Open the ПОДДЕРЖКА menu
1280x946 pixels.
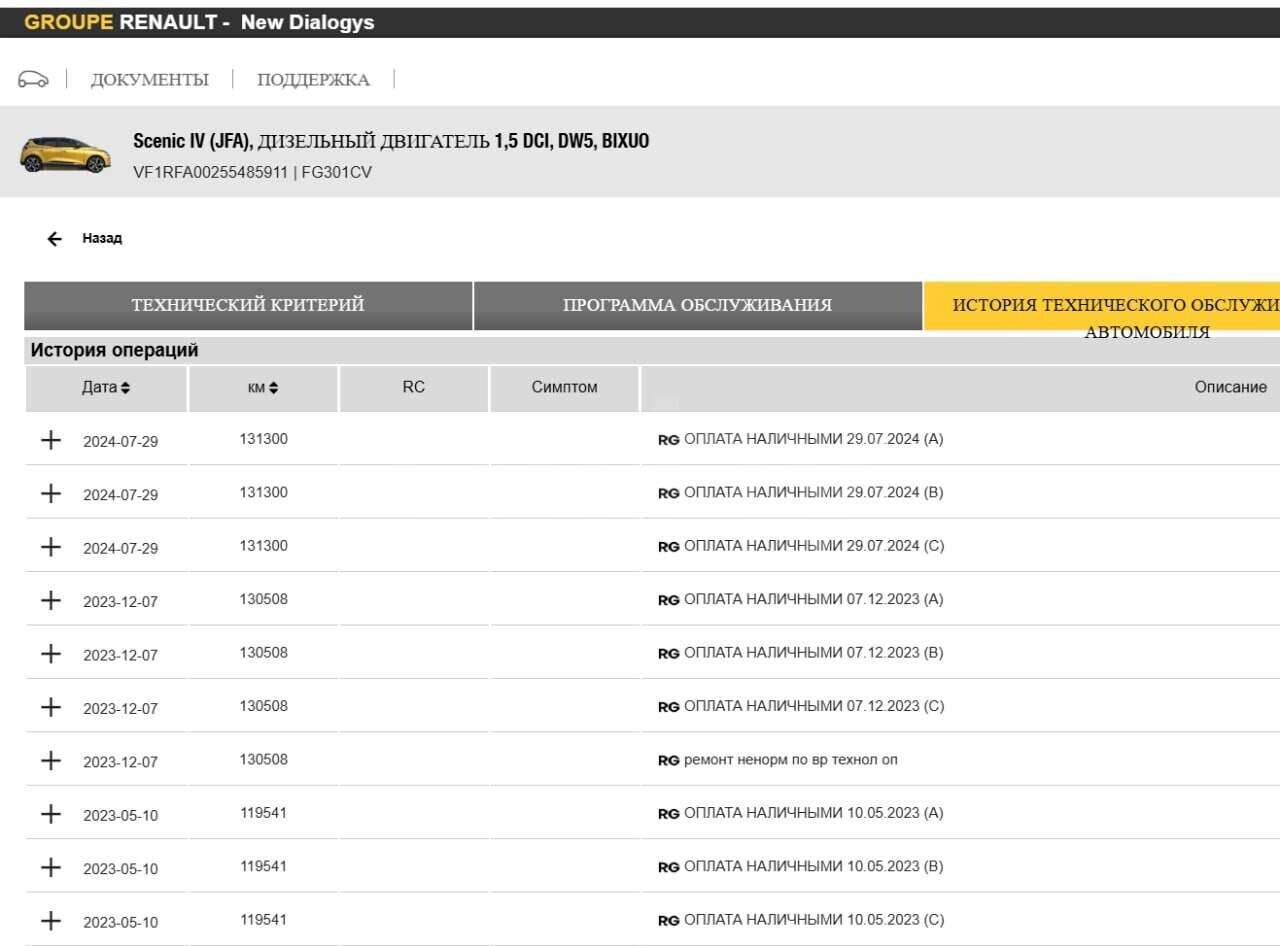[x=313, y=80]
